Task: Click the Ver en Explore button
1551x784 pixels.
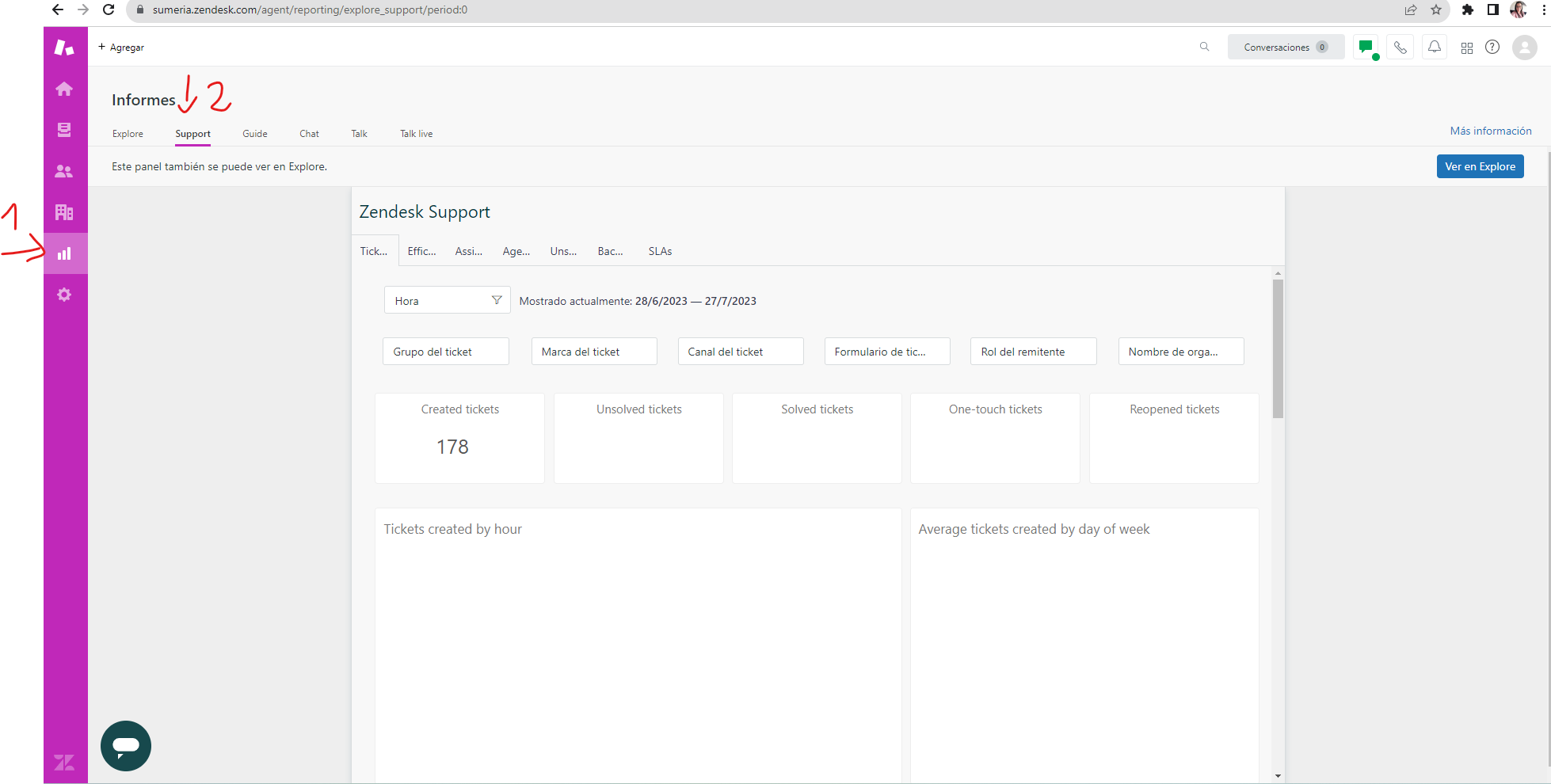Action: coord(1479,166)
